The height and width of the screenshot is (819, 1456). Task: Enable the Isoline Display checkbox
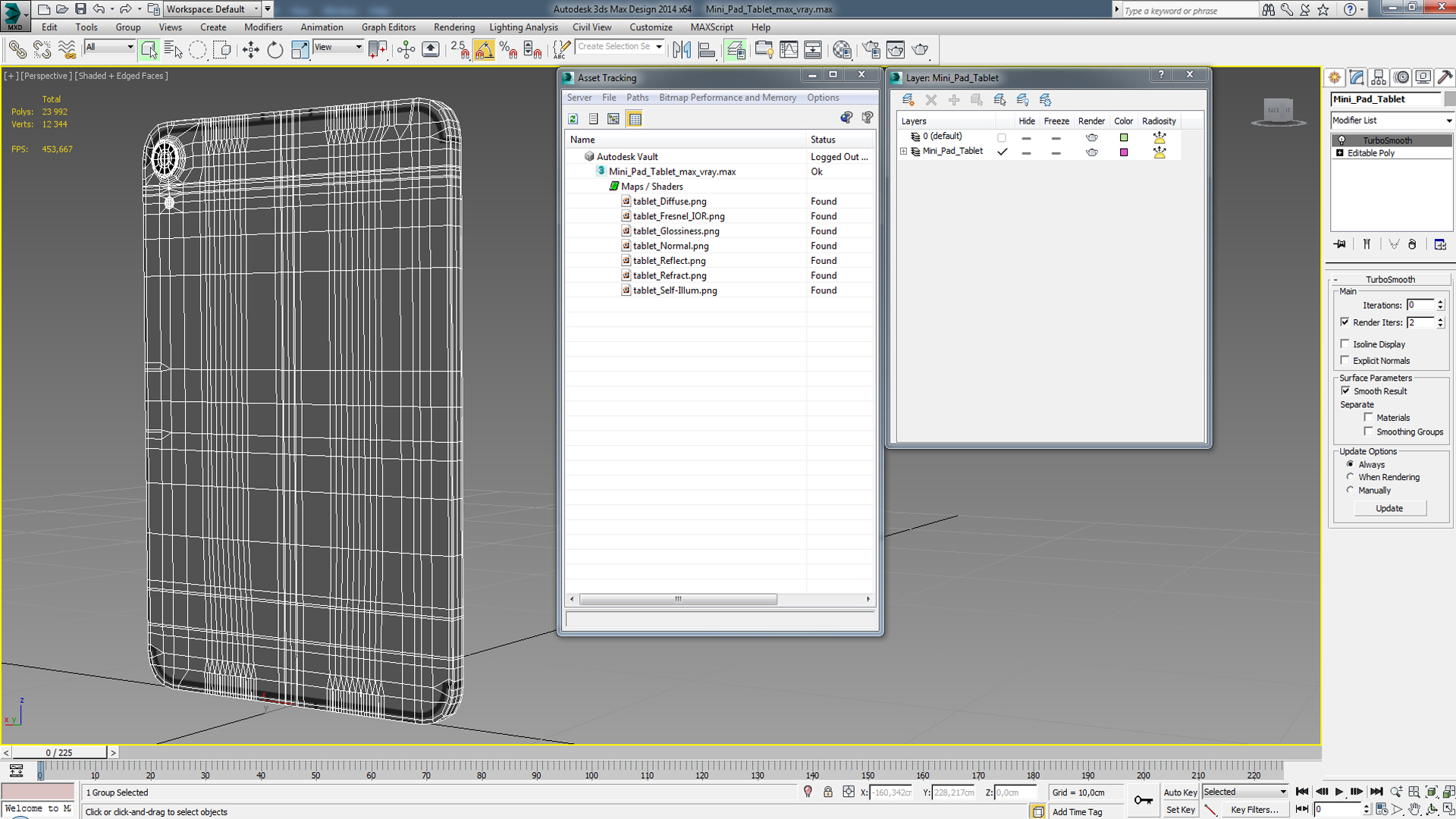point(1345,344)
